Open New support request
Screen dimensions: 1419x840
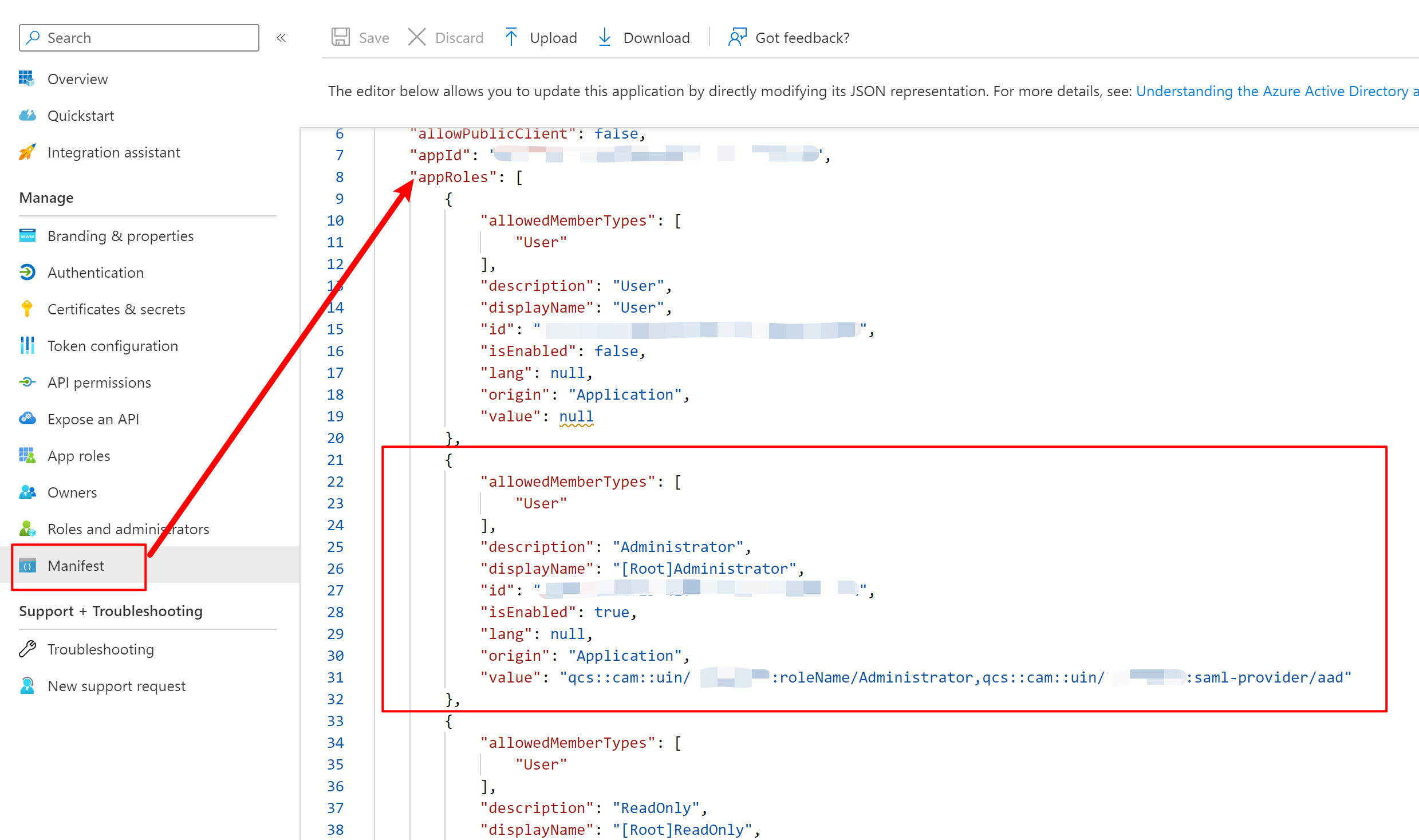pyautogui.click(x=116, y=686)
